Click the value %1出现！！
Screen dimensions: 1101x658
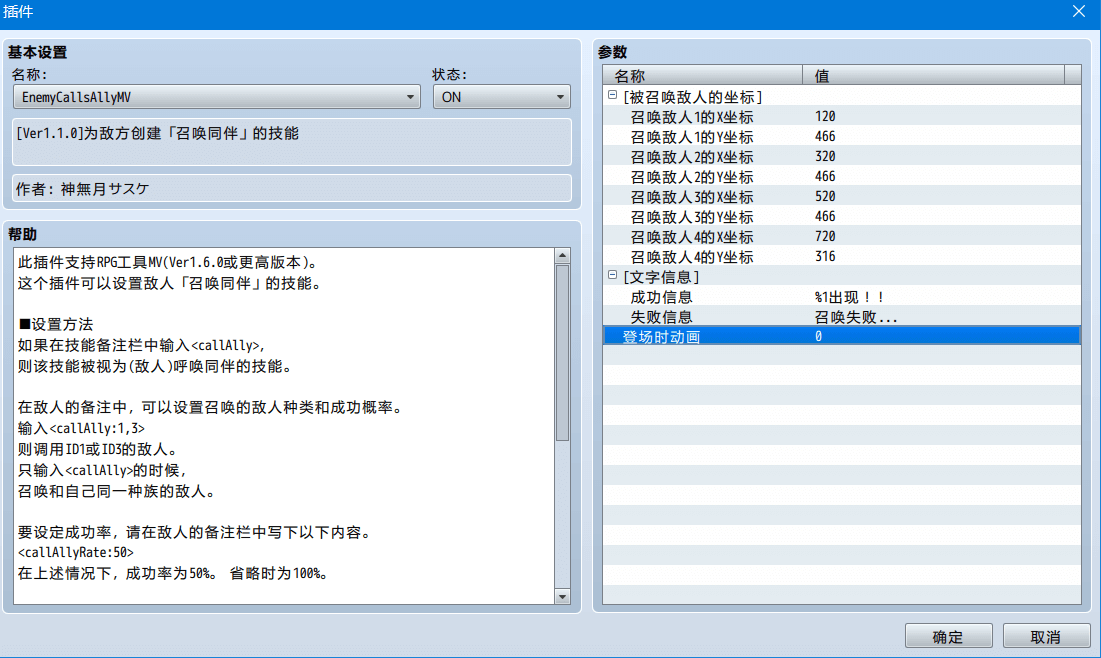pyautogui.click(x=849, y=297)
